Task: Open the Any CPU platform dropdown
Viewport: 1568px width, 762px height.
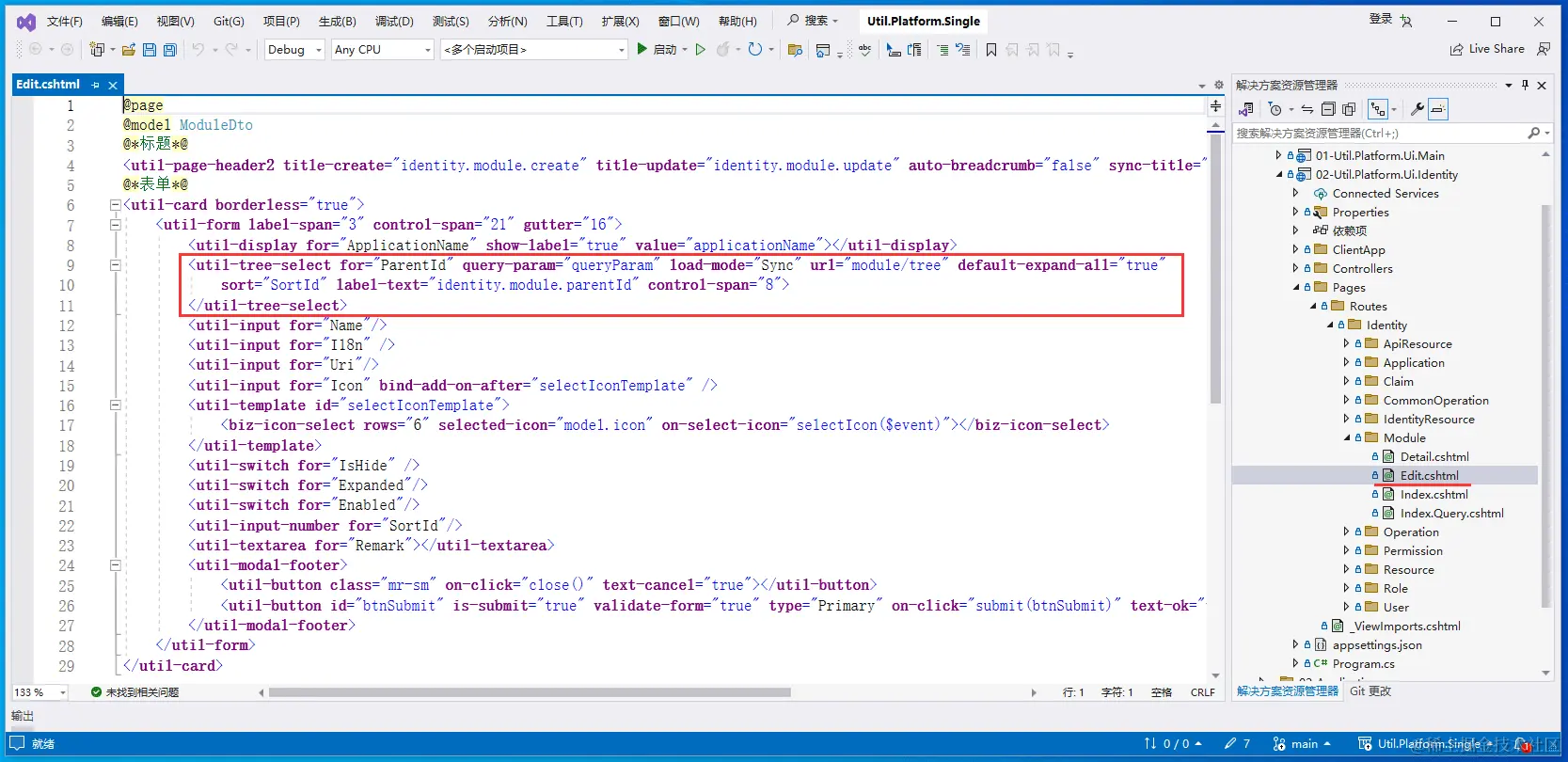Action: (x=382, y=49)
